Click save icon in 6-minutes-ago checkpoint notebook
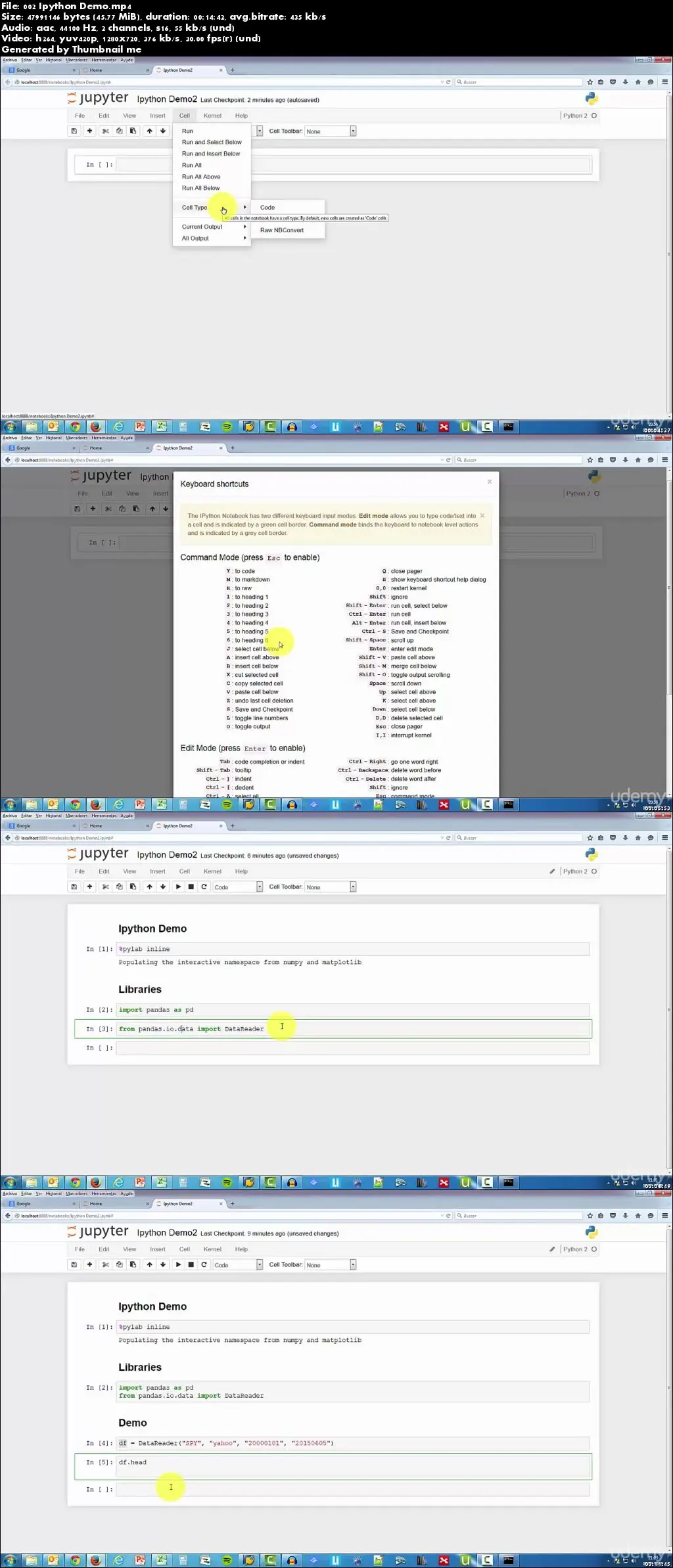The image size is (673, 1568). click(74, 887)
